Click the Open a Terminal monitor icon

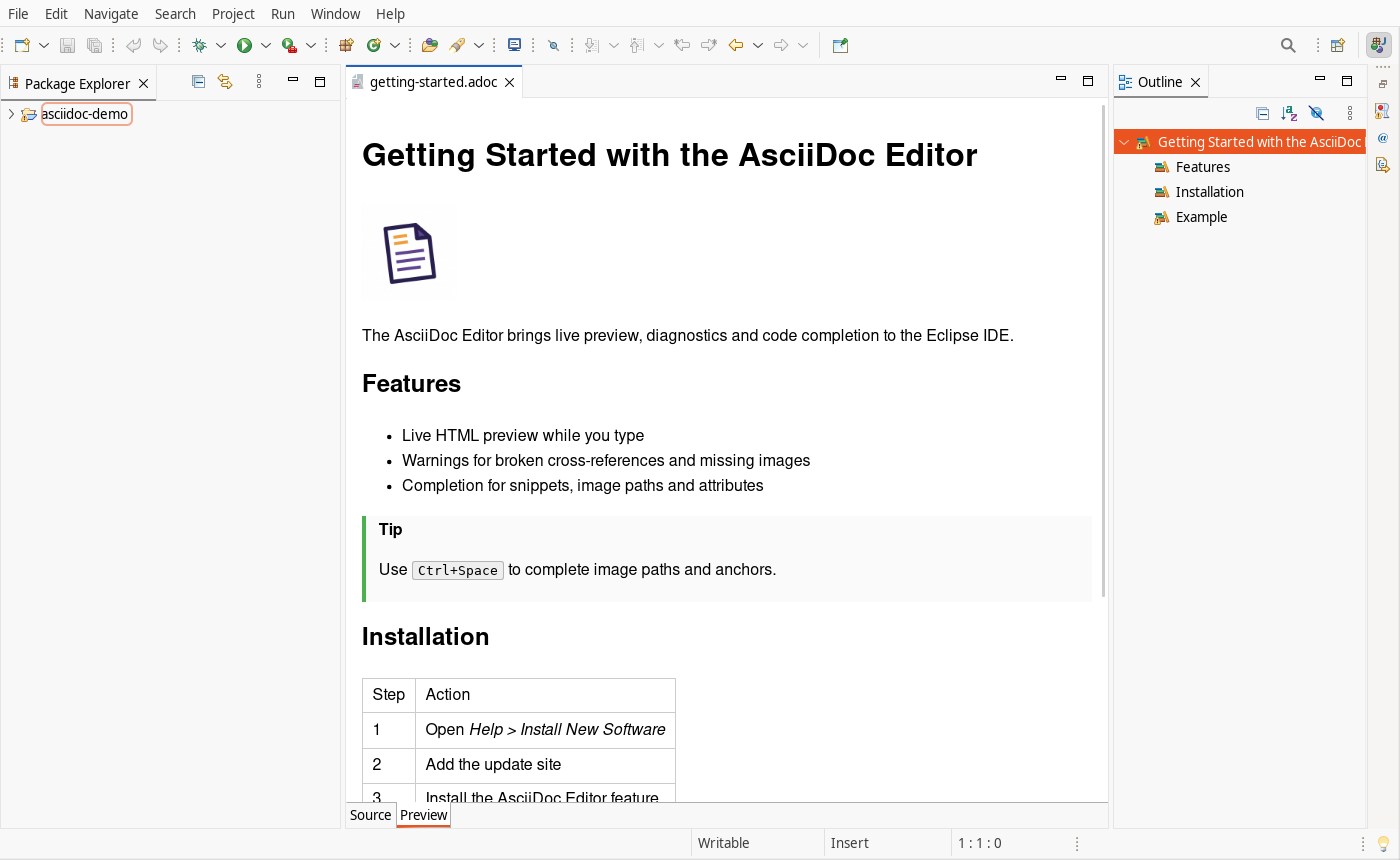tap(515, 45)
